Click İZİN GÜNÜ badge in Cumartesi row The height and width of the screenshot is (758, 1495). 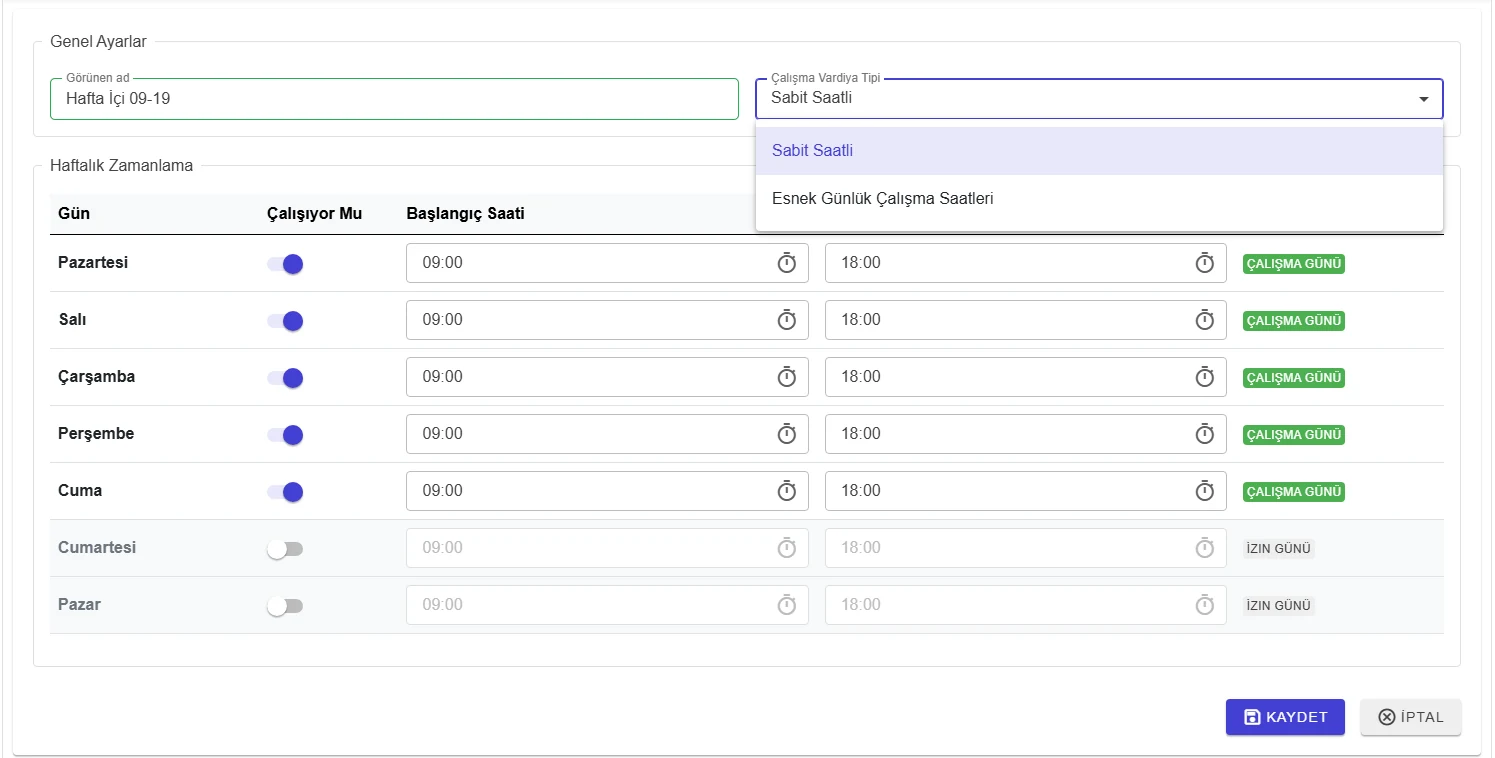coord(1278,549)
